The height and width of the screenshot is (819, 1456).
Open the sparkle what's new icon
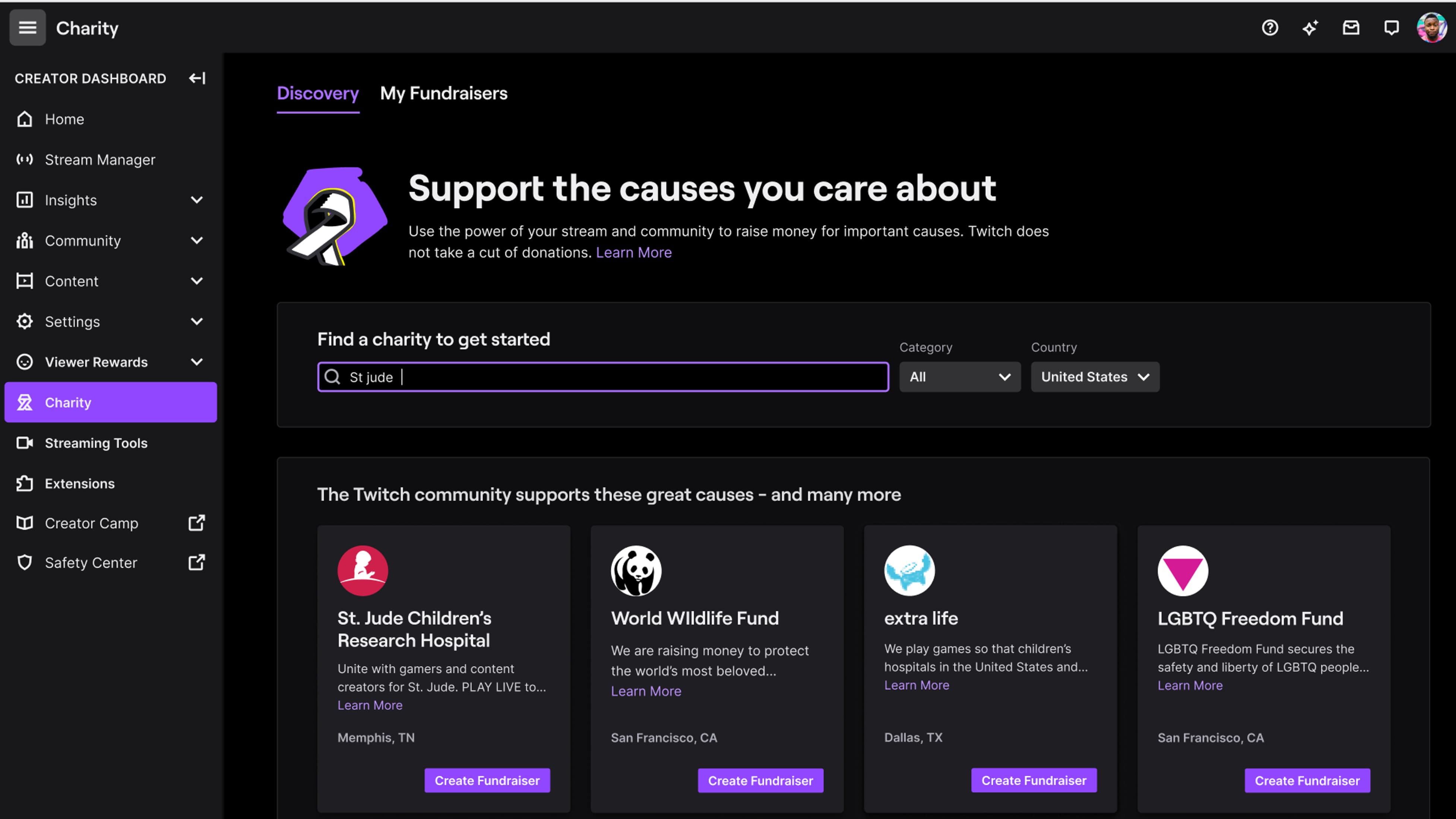[x=1310, y=28]
